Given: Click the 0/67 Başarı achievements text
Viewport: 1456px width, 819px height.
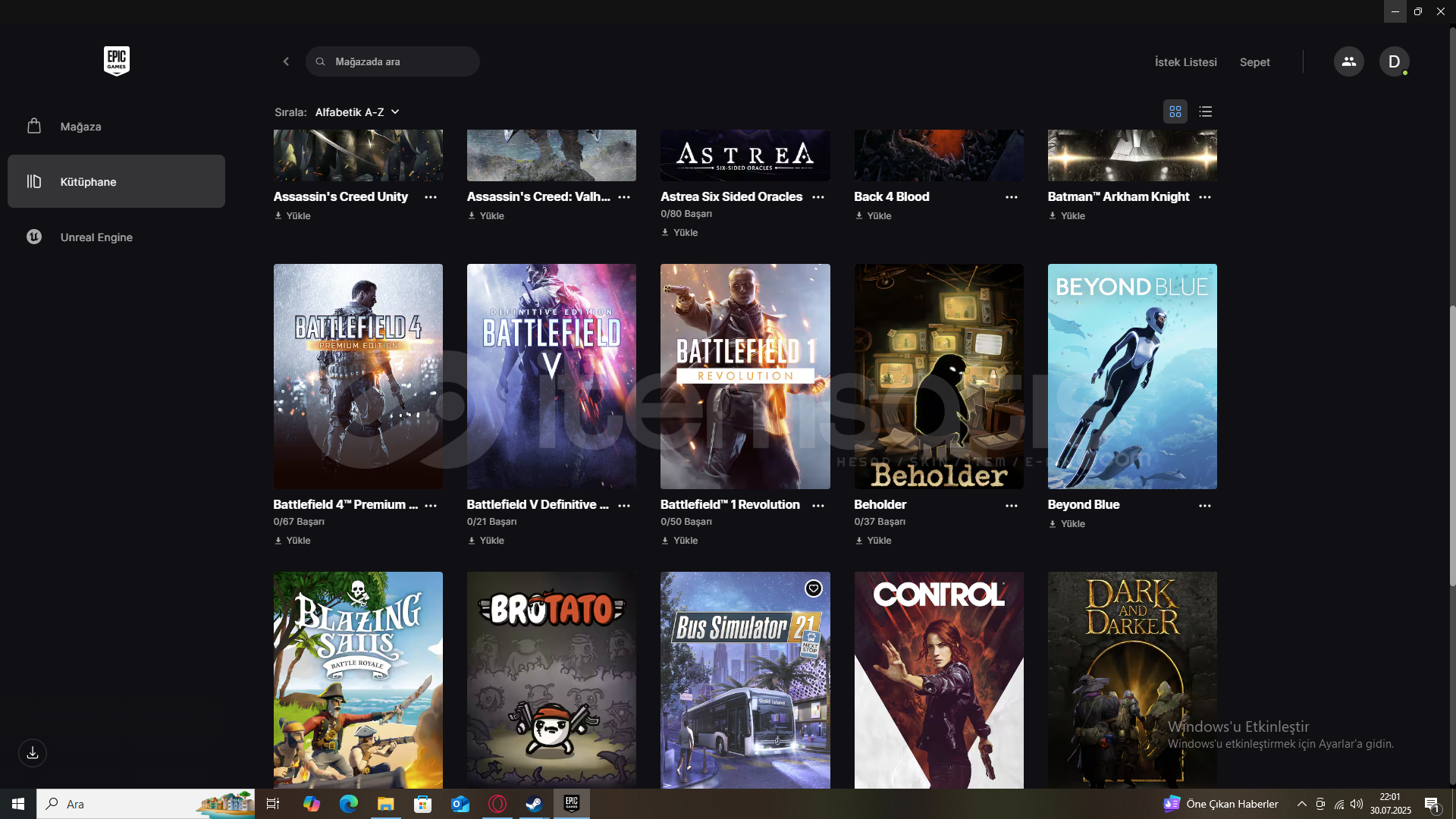Looking at the screenshot, I should (x=299, y=522).
